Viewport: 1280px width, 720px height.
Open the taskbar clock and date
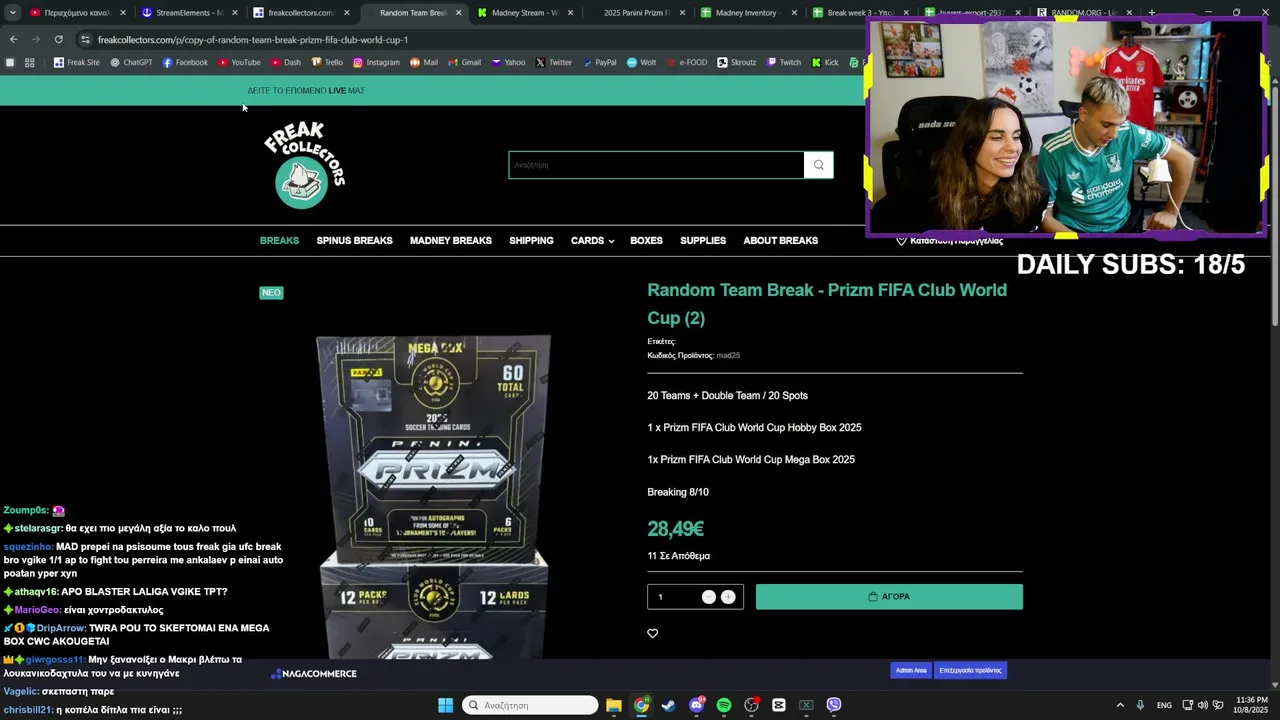1251,705
